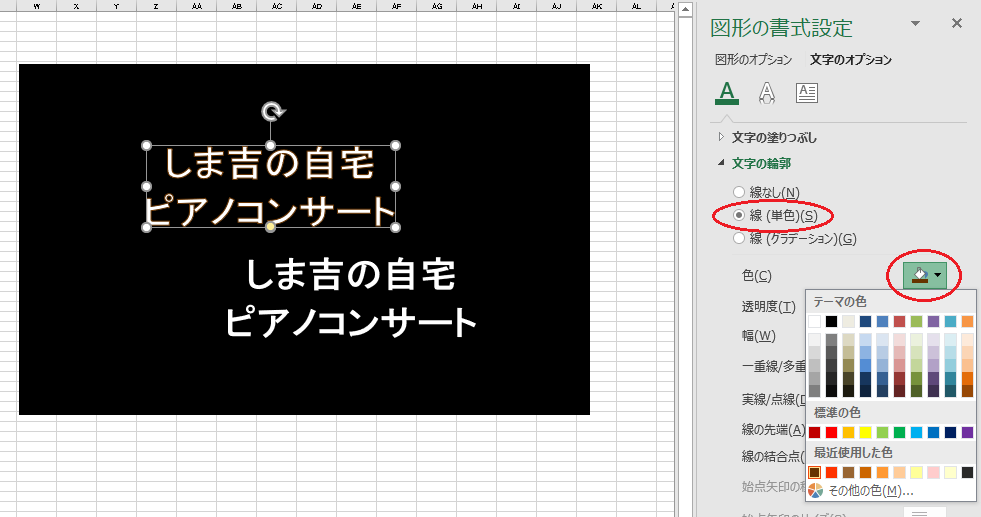Click the 幅(W) label
This screenshot has width=981, height=517.
[758, 335]
